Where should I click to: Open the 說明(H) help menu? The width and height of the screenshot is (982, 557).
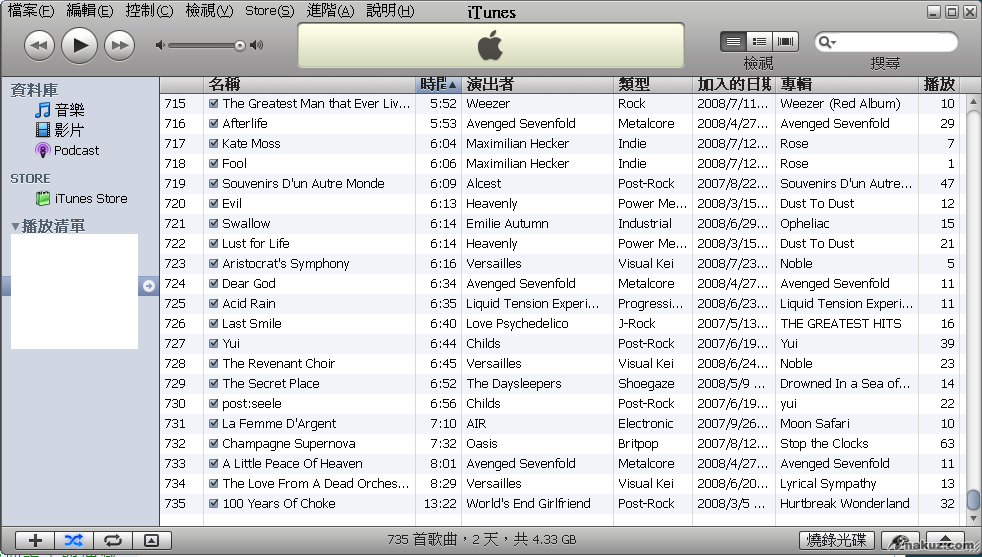point(390,11)
